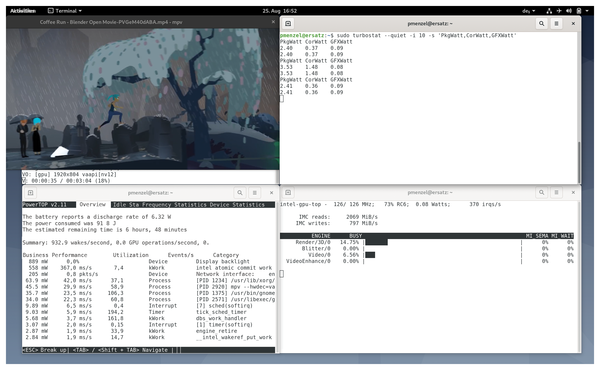Screen dimensions: 600x370
Task: Click the first 'PkgWatt CorWatt GFXWatt' header
Action: [x=316, y=42]
